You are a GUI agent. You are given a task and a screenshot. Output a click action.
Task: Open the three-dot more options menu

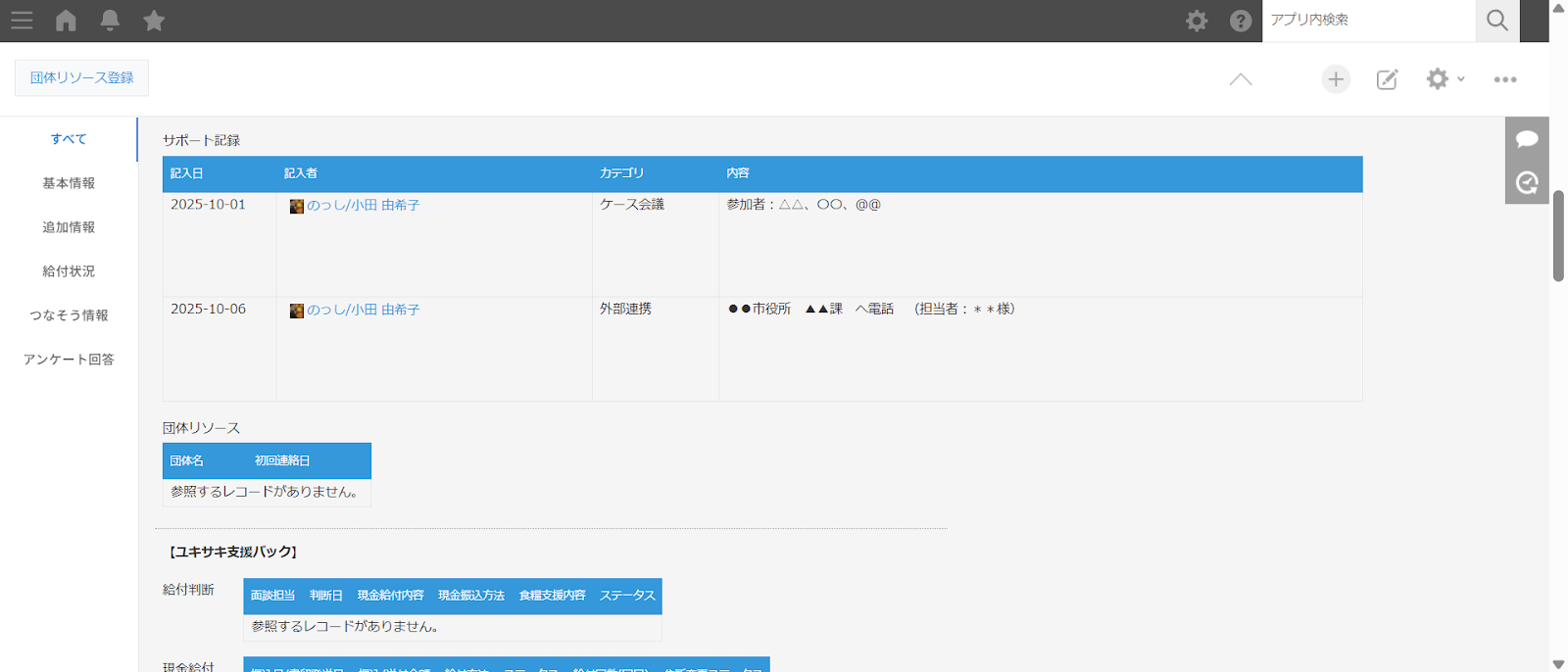(x=1505, y=79)
